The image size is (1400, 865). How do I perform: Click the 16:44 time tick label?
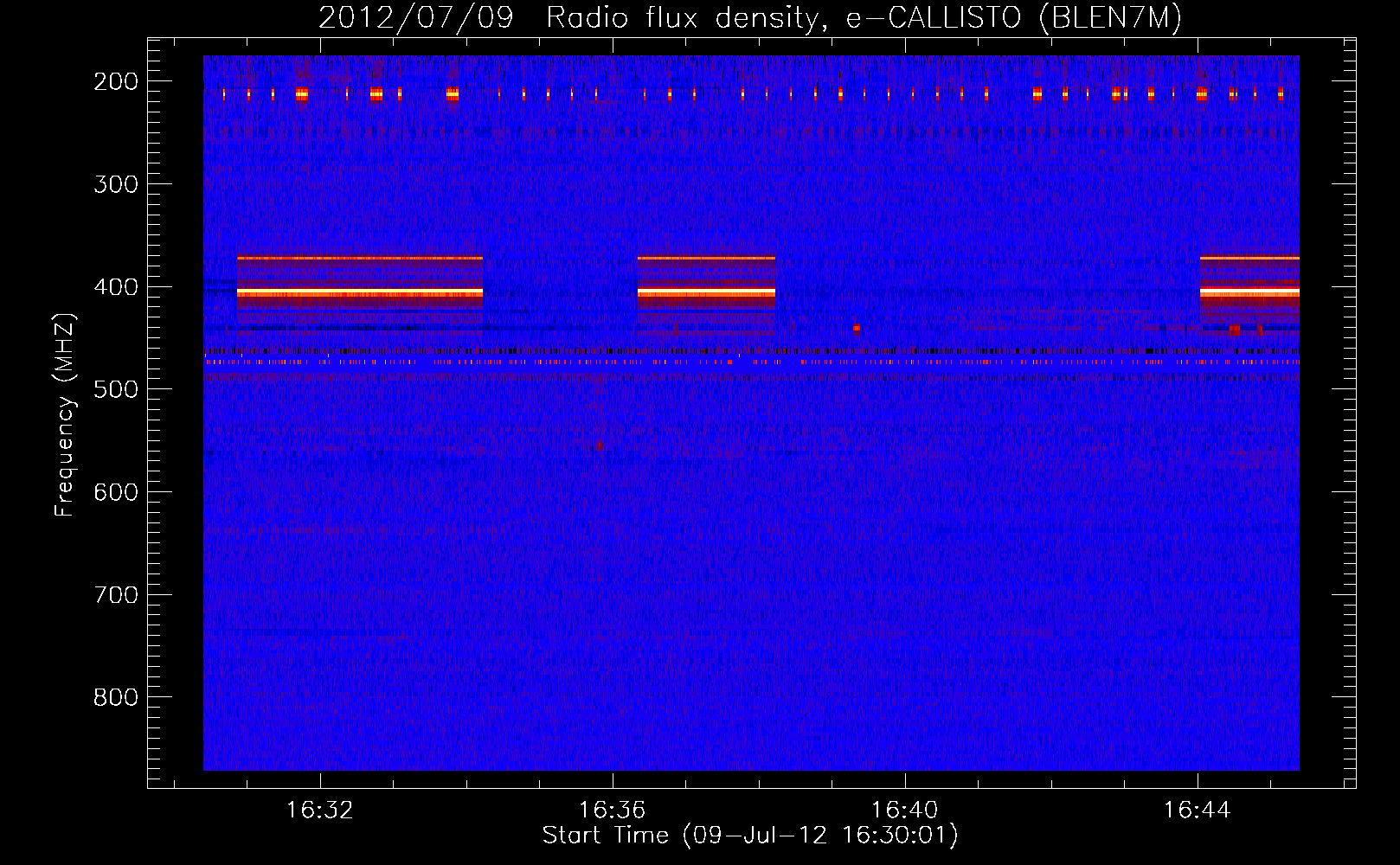click(1198, 811)
